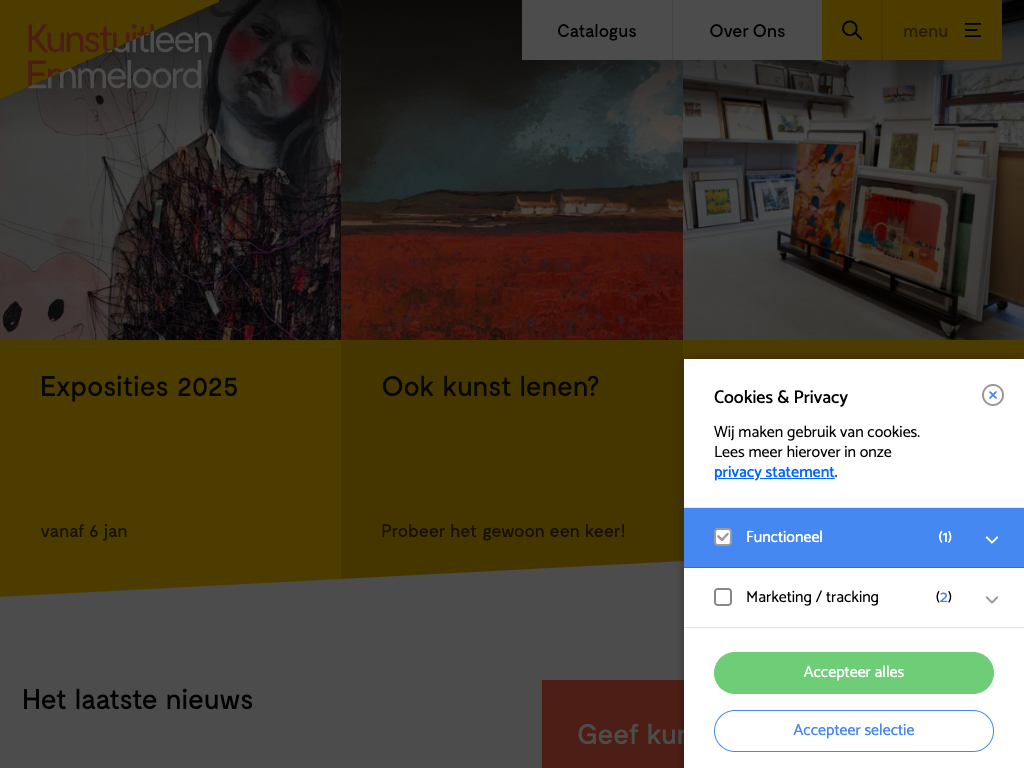Open the Ook kunst lenen? tile

click(512, 457)
